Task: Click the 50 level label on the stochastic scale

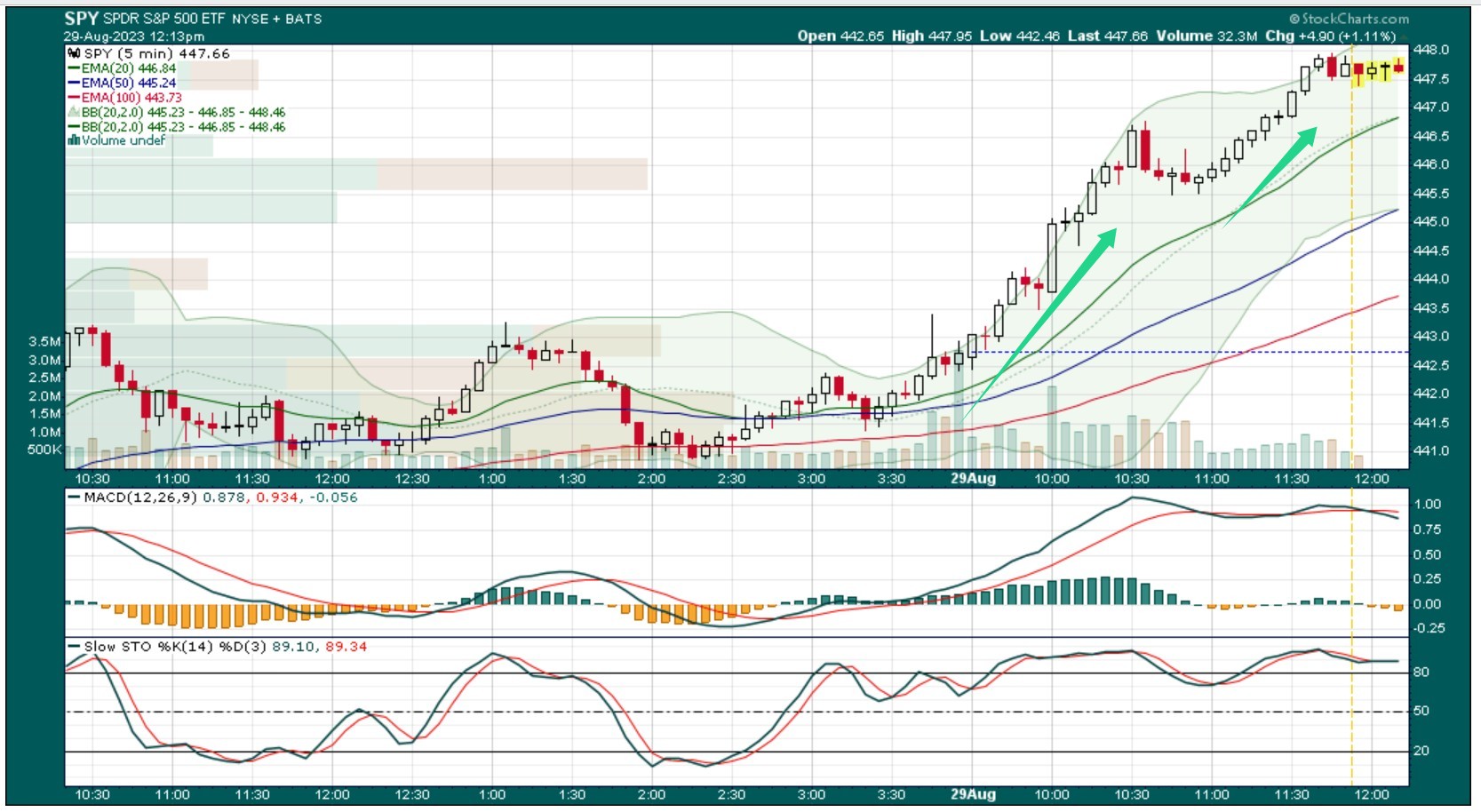Action: (x=1421, y=712)
